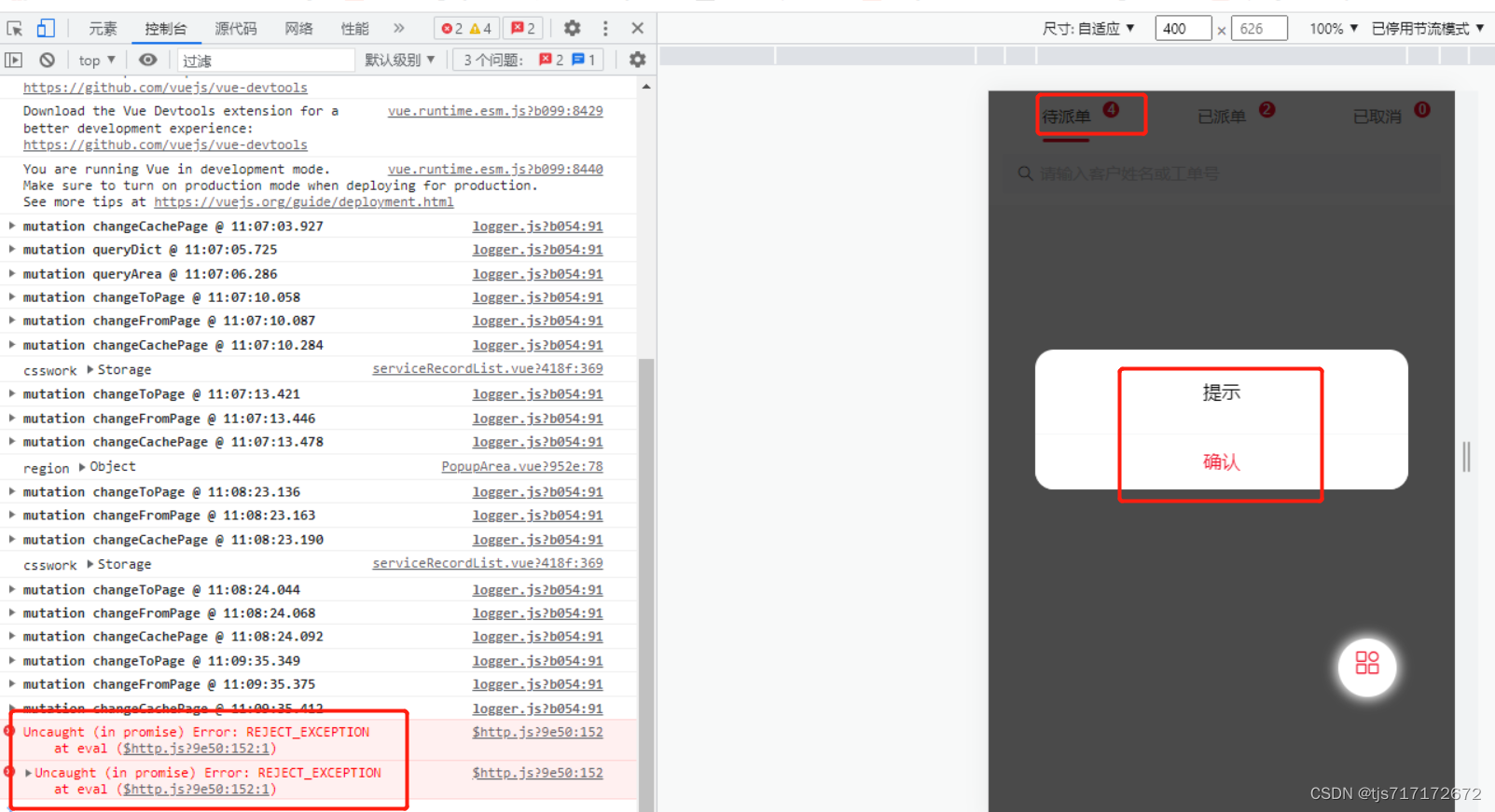The height and width of the screenshot is (812, 1495).
Task: Open vue.runtime.esm.js?b099:8429 source link
Action: [495, 111]
